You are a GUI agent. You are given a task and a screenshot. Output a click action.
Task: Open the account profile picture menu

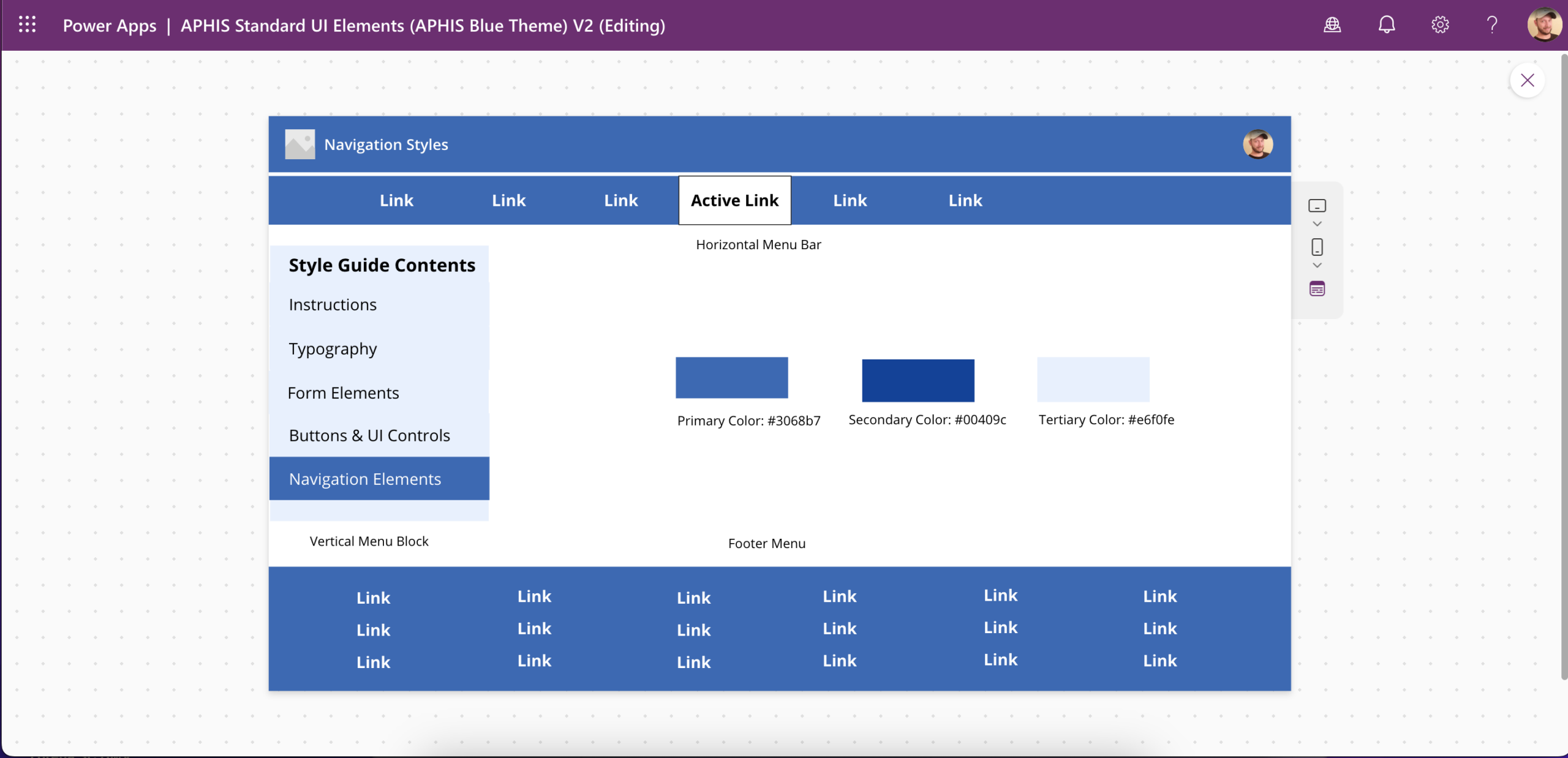click(x=1544, y=24)
